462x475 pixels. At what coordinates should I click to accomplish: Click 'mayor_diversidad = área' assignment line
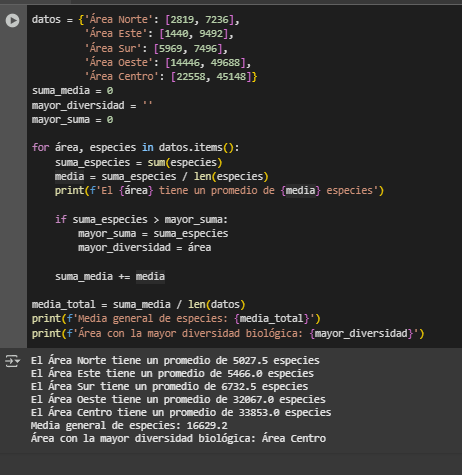point(144,248)
